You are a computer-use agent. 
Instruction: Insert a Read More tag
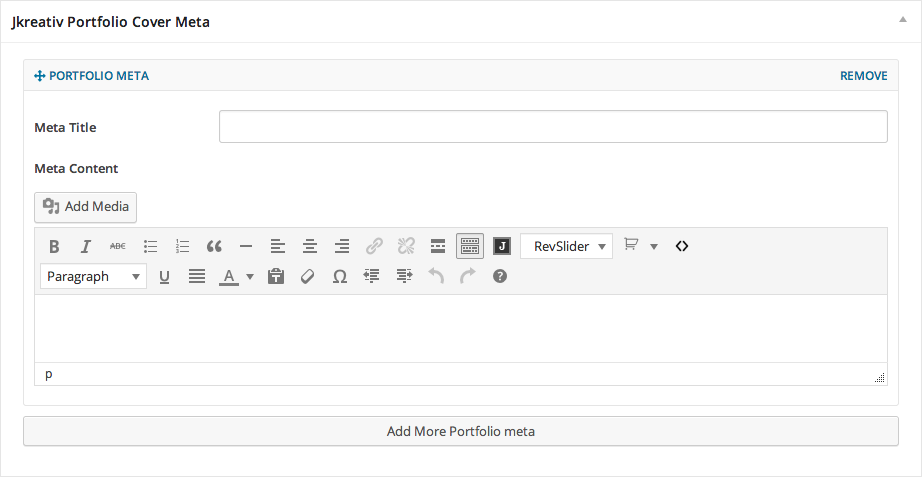(438, 246)
